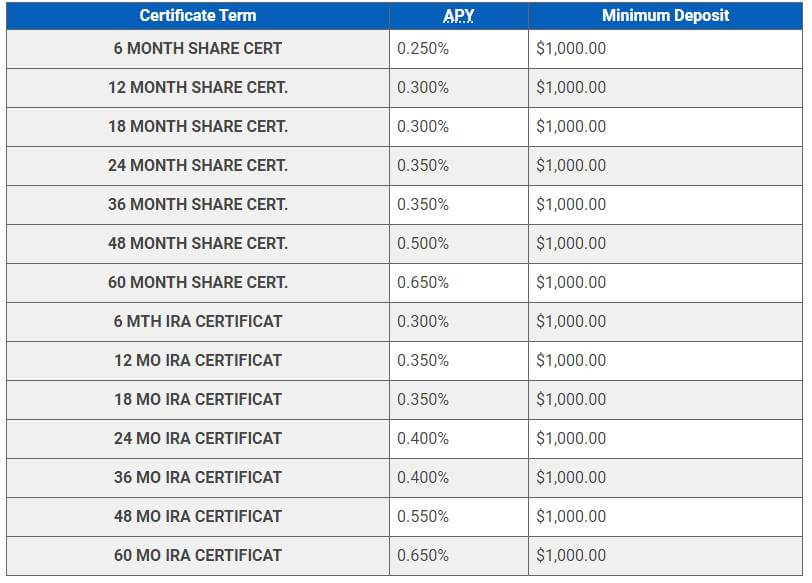
Task: Click the $1,000.00 deposit for 36 month share cert
Action: point(571,205)
